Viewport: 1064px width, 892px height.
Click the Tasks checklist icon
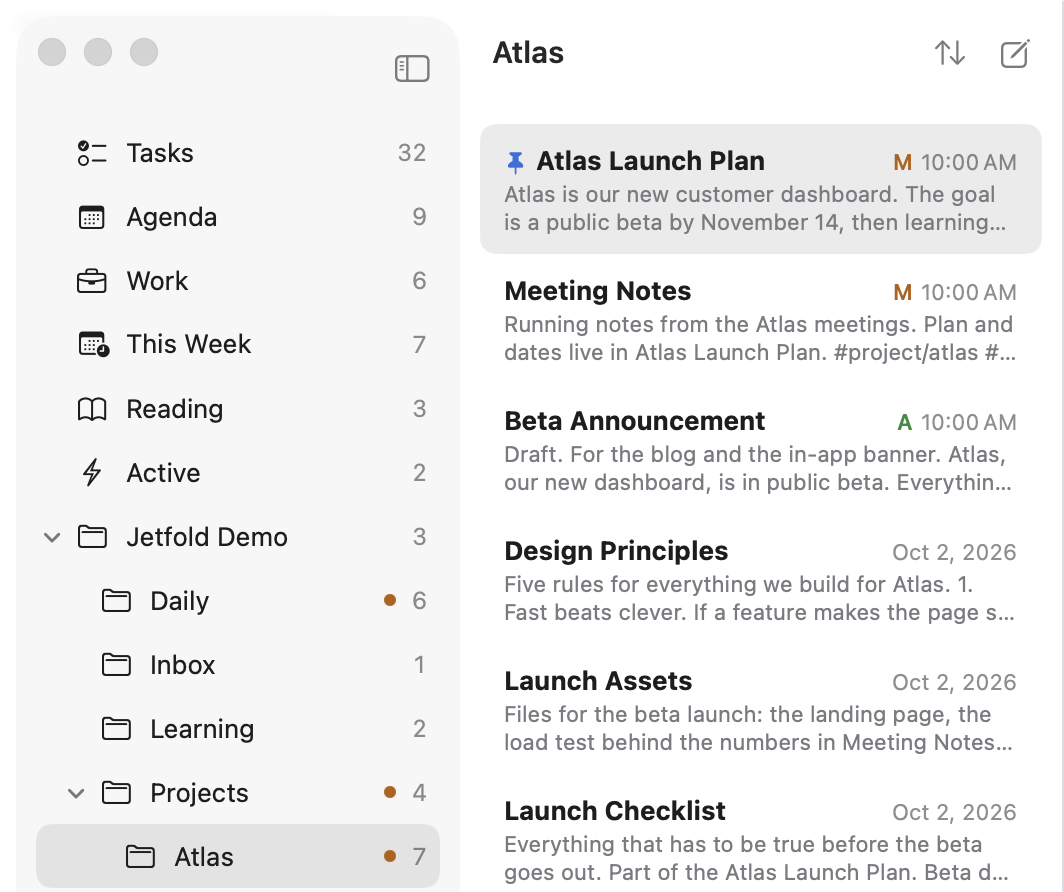click(92, 153)
